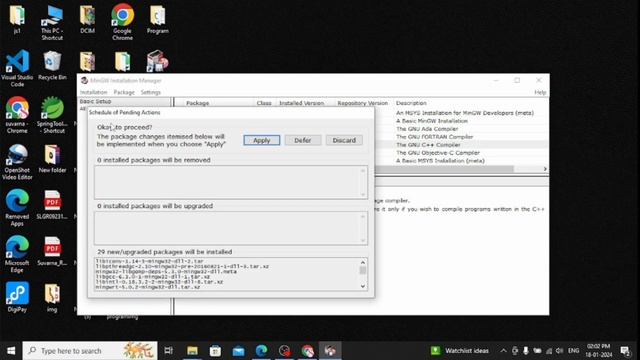The image size is (640, 360).
Task: Select MinGW Installation Manager taskbar icon
Action: point(330,351)
